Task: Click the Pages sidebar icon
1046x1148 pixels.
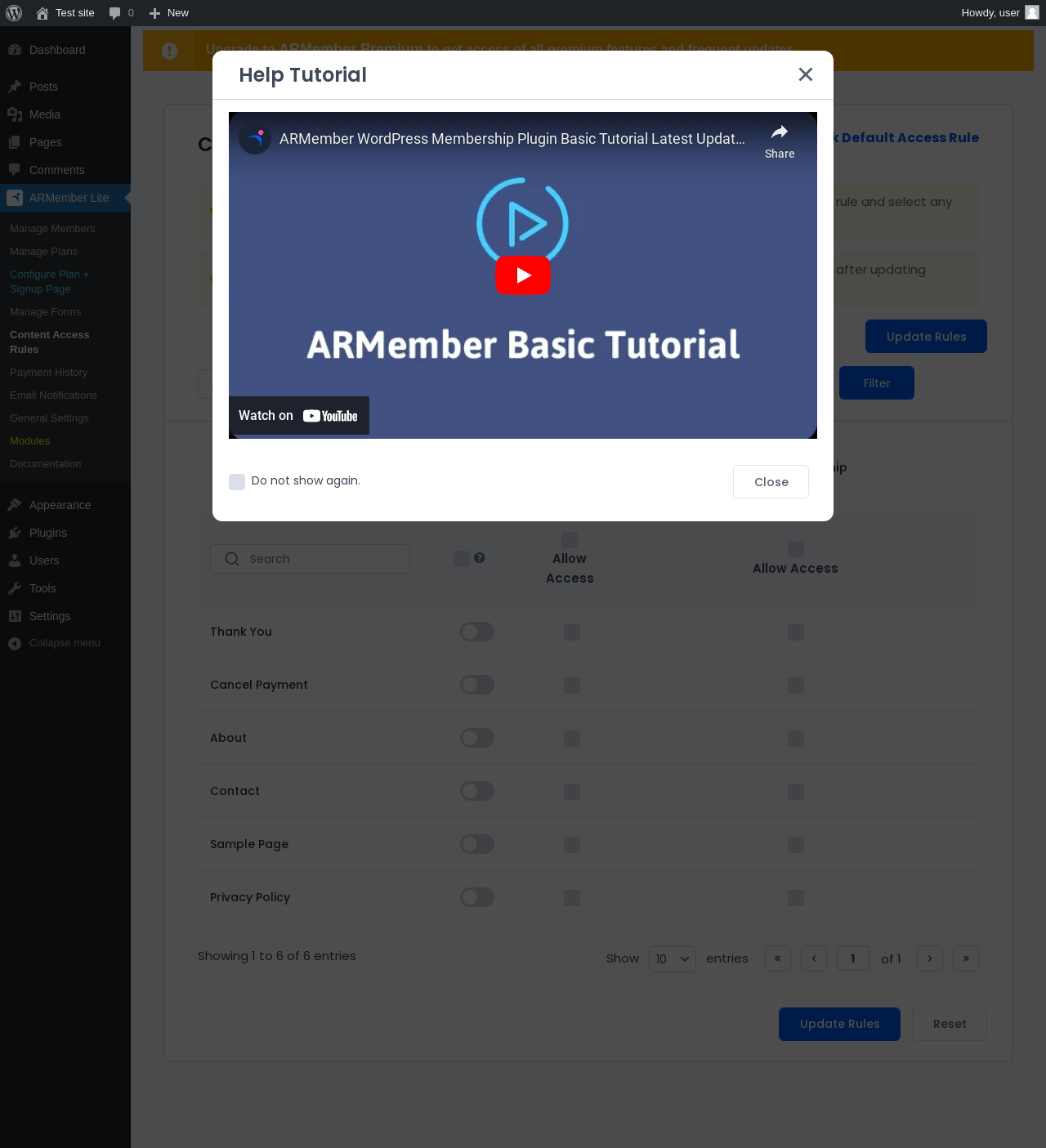Action: pyautogui.click(x=15, y=142)
